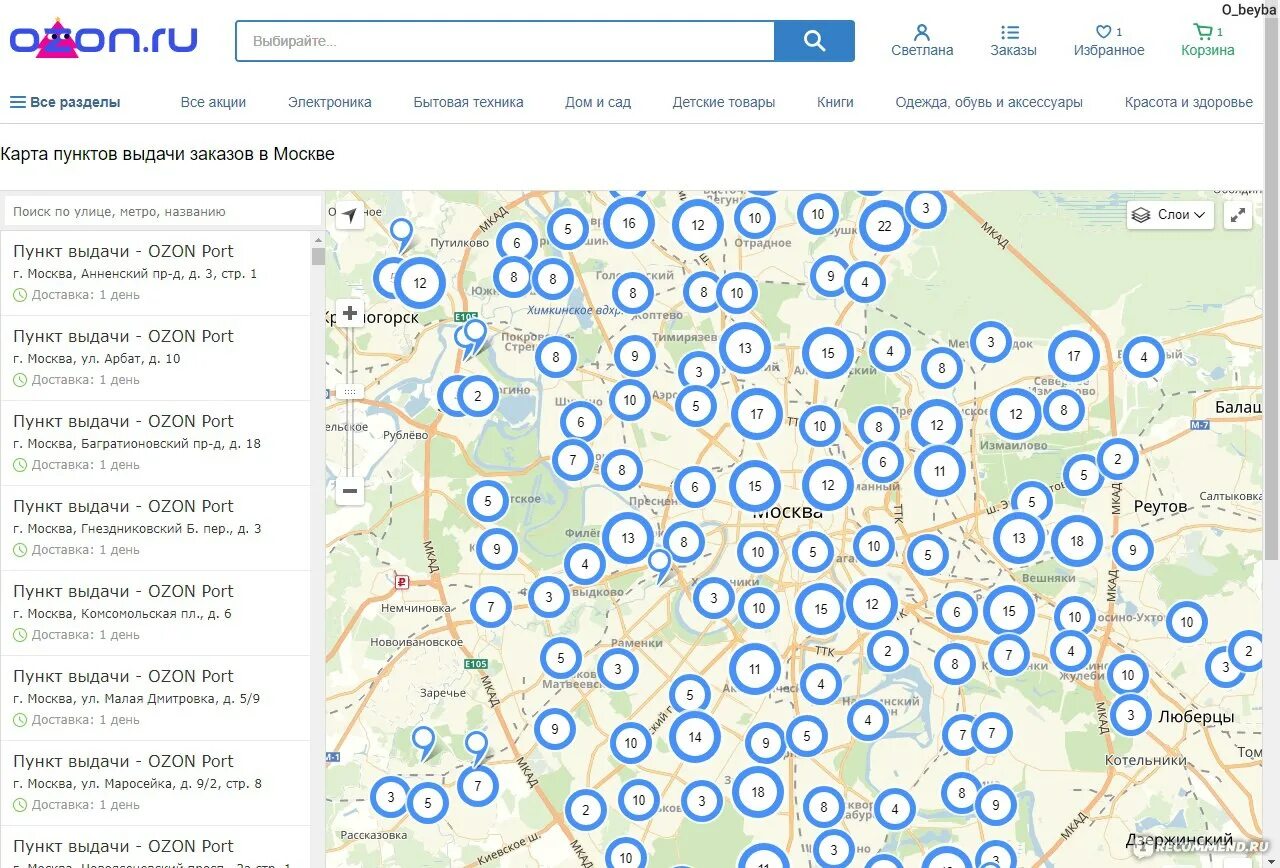The width and height of the screenshot is (1280, 868).
Task: Open the Электроника category
Action: 329,102
